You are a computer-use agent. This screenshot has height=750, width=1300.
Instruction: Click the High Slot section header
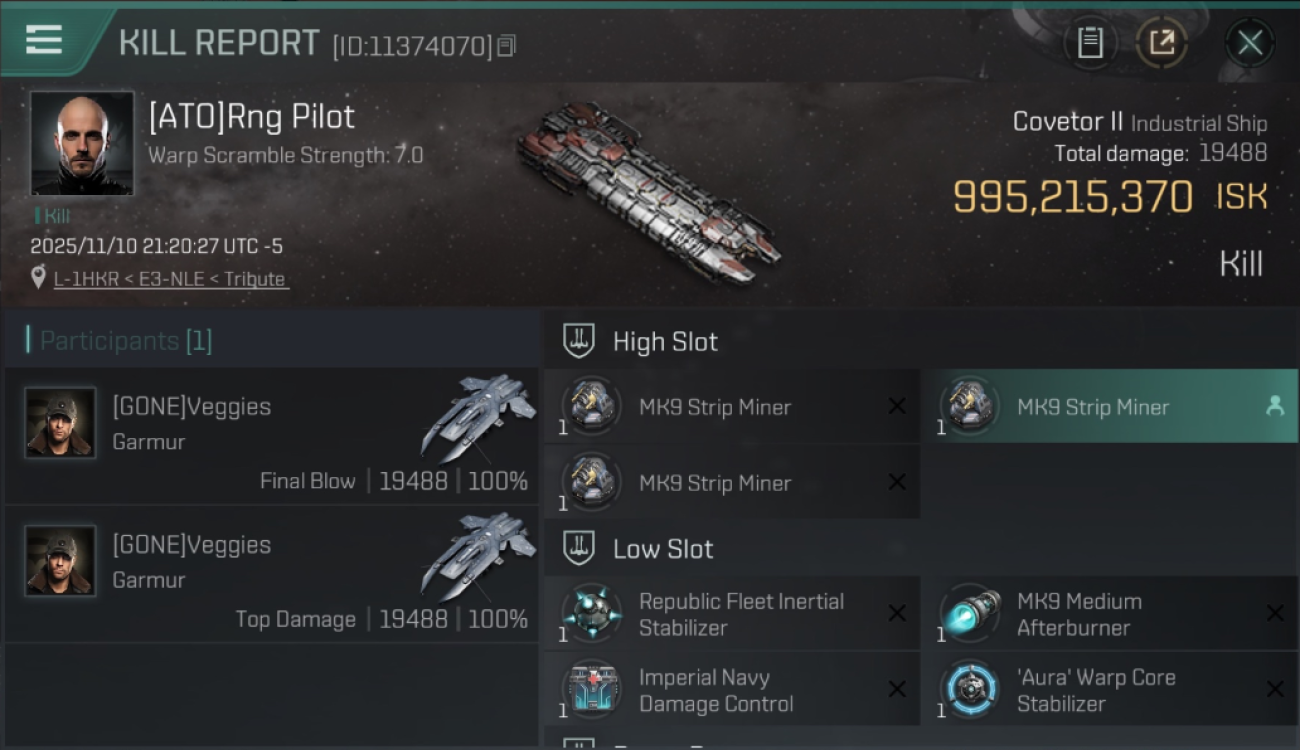click(665, 342)
